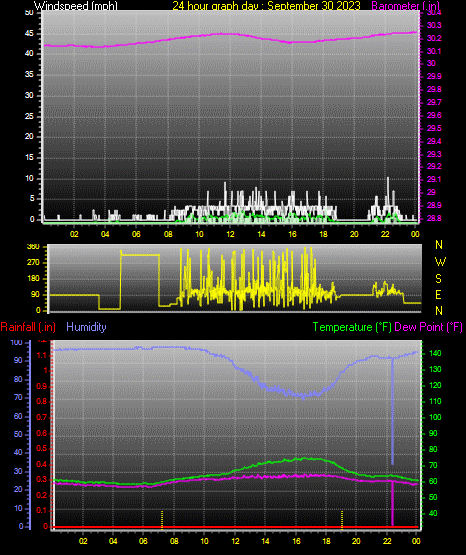Click barometer axis value 29.5
466x555 pixels.
point(434,128)
